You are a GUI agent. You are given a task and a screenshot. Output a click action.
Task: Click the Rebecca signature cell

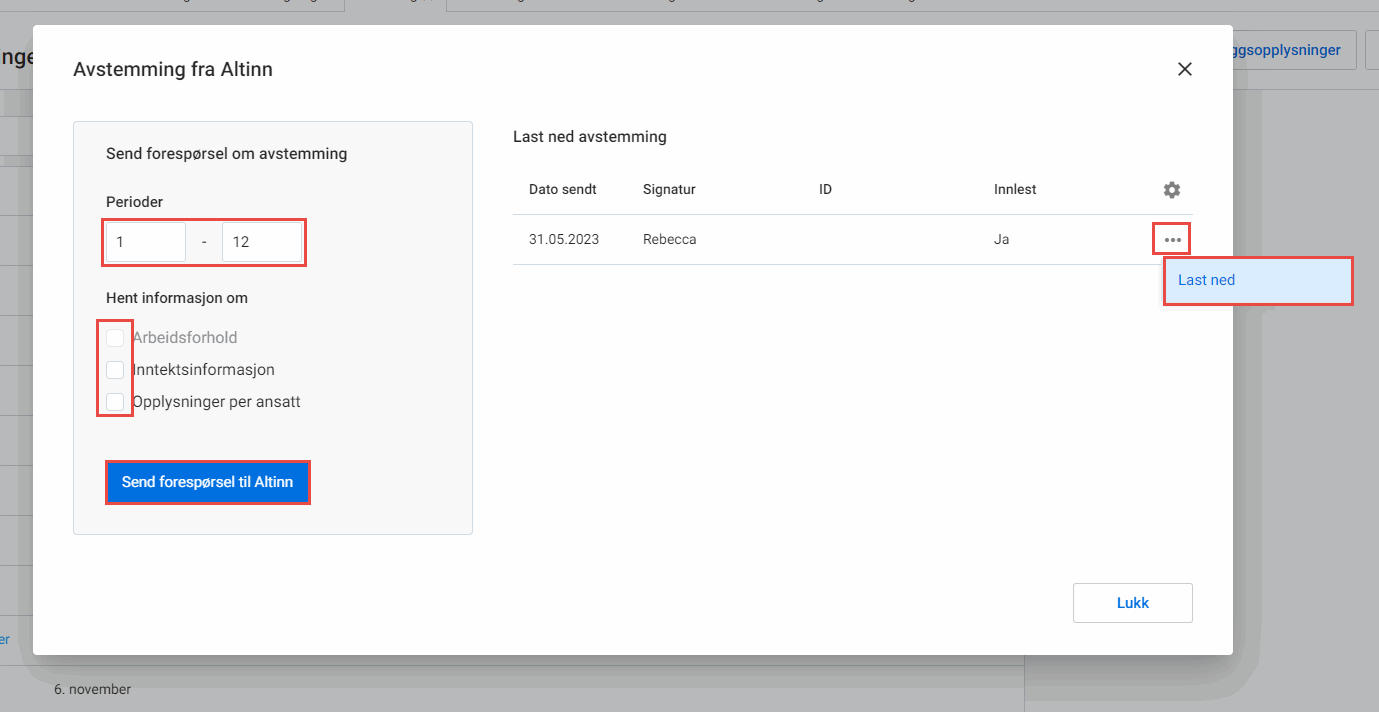(669, 240)
